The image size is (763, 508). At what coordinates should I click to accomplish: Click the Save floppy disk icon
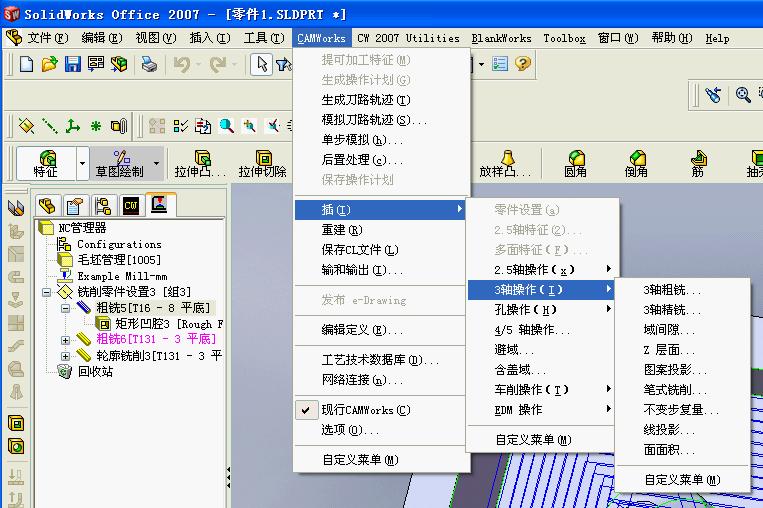tap(73, 64)
